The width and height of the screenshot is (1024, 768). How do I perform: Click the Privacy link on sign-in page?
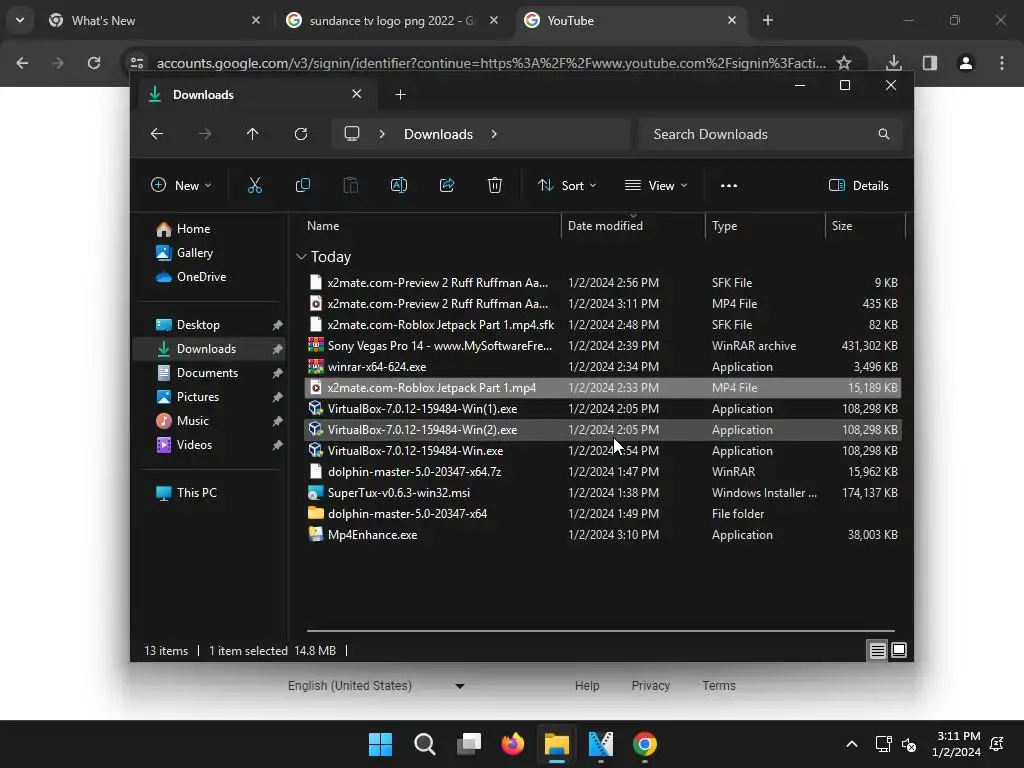click(650, 686)
